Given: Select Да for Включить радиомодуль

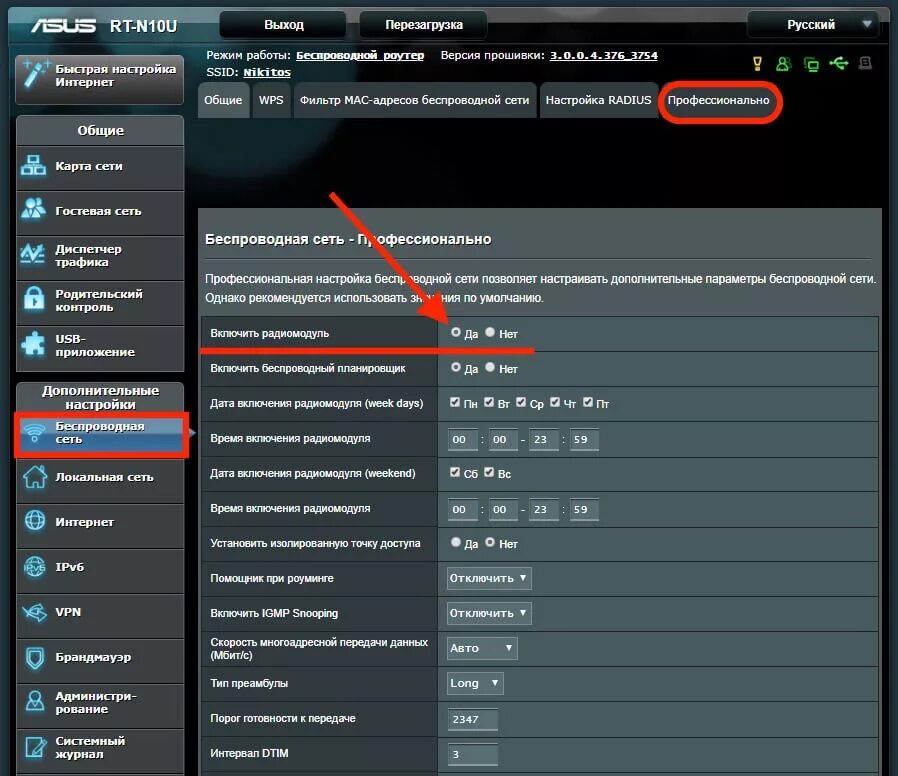Looking at the screenshot, I should [456, 332].
